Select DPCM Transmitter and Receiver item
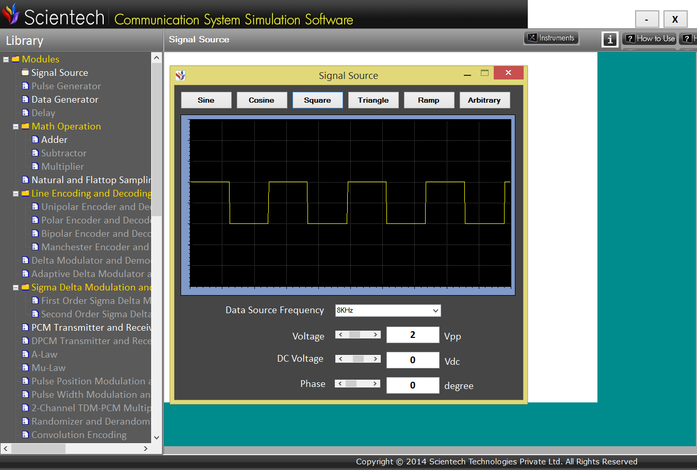The image size is (697, 470). pos(91,341)
